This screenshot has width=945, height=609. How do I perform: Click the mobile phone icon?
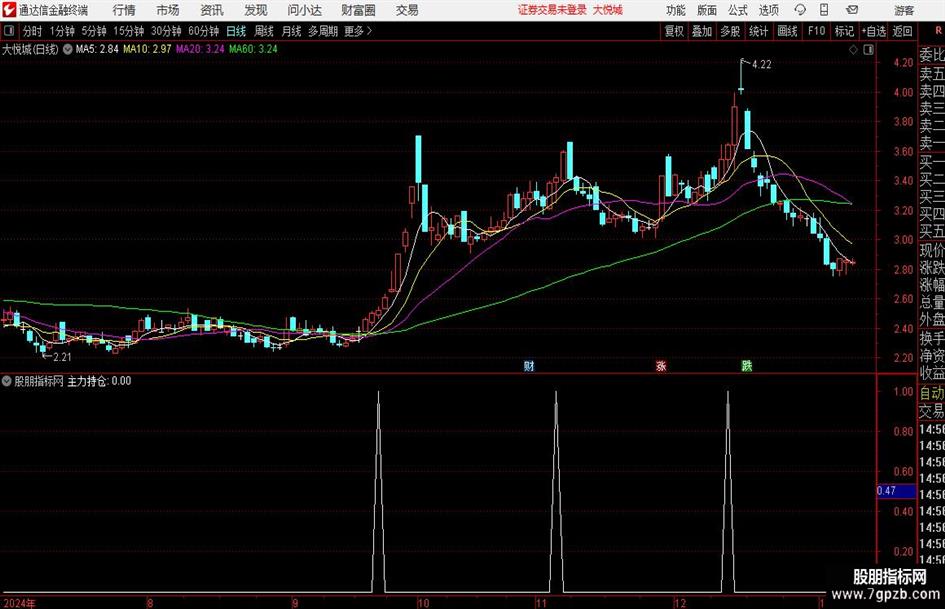pyautogui.click(x=824, y=10)
